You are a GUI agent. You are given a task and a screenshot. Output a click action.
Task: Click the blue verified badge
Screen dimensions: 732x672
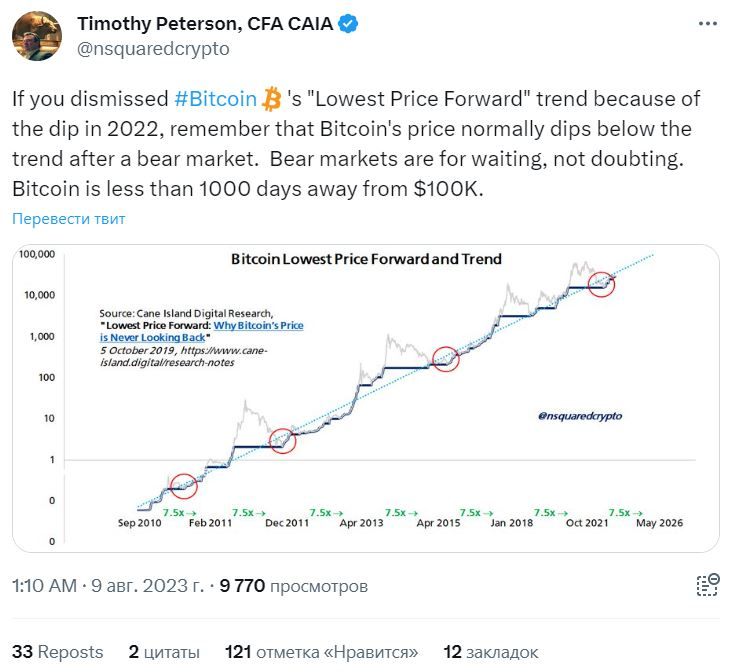(348, 24)
